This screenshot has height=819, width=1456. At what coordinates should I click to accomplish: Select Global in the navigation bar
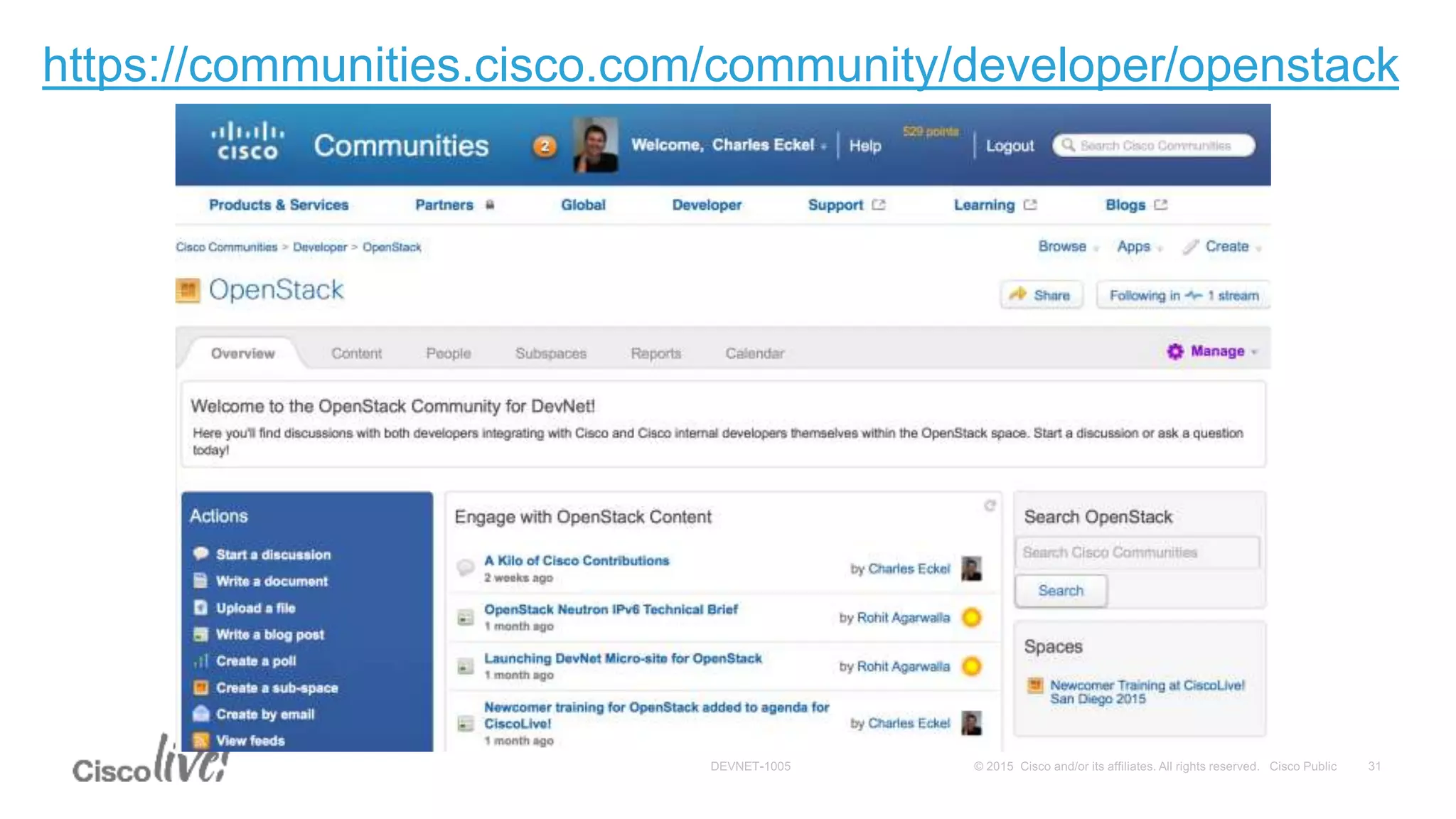coord(583,205)
